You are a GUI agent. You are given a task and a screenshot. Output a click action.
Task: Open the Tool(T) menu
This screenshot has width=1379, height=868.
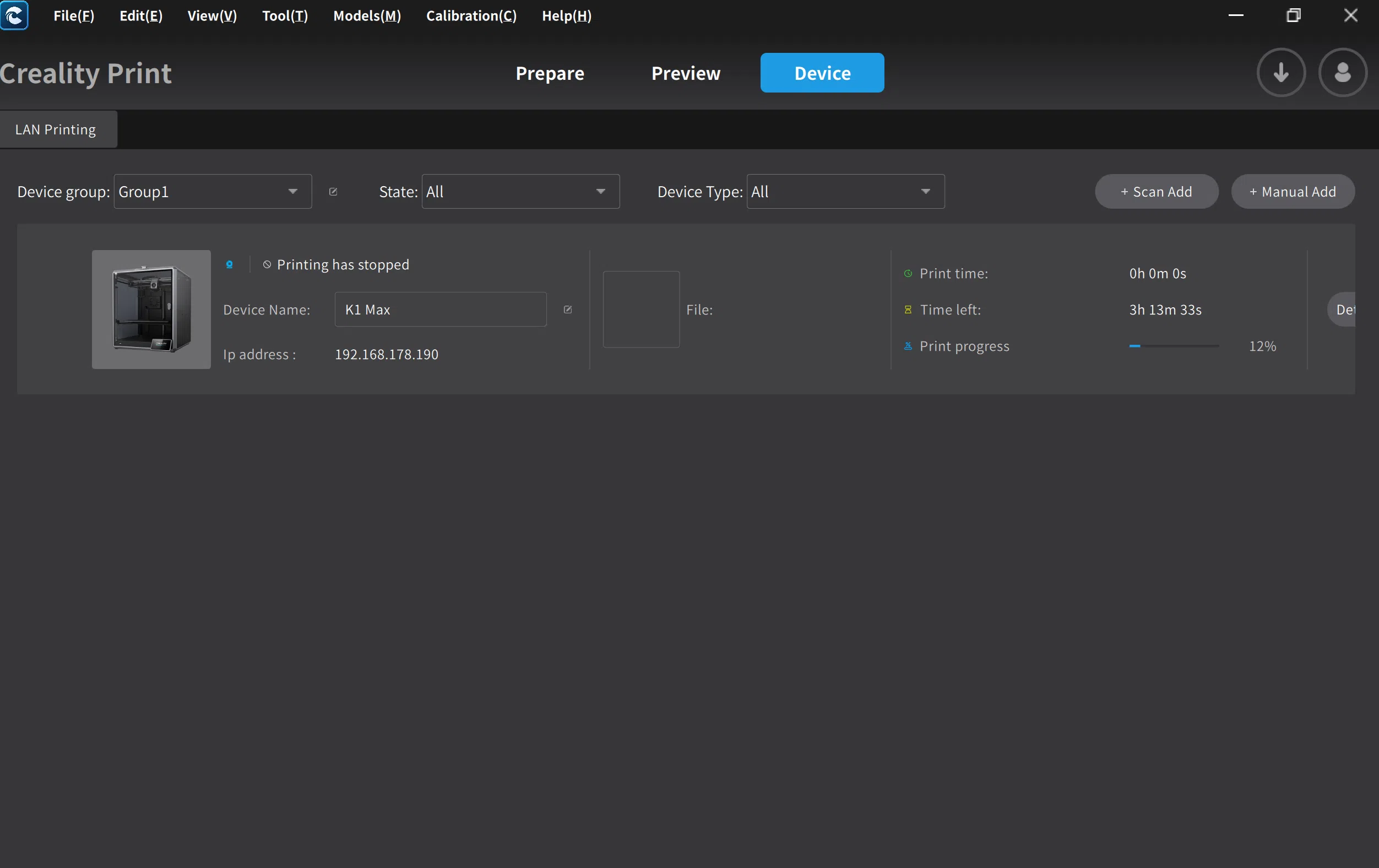click(285, 15)
